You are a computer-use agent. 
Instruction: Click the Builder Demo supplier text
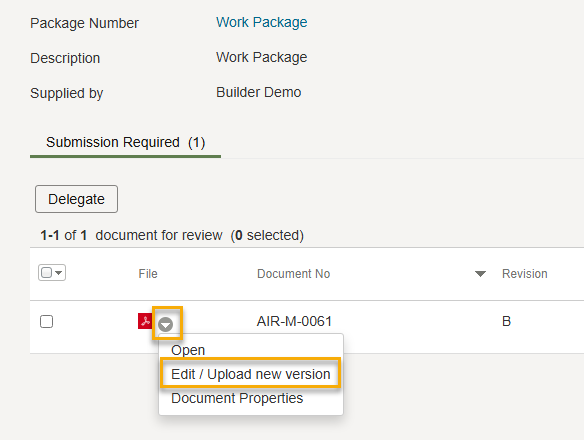point(258,92)
